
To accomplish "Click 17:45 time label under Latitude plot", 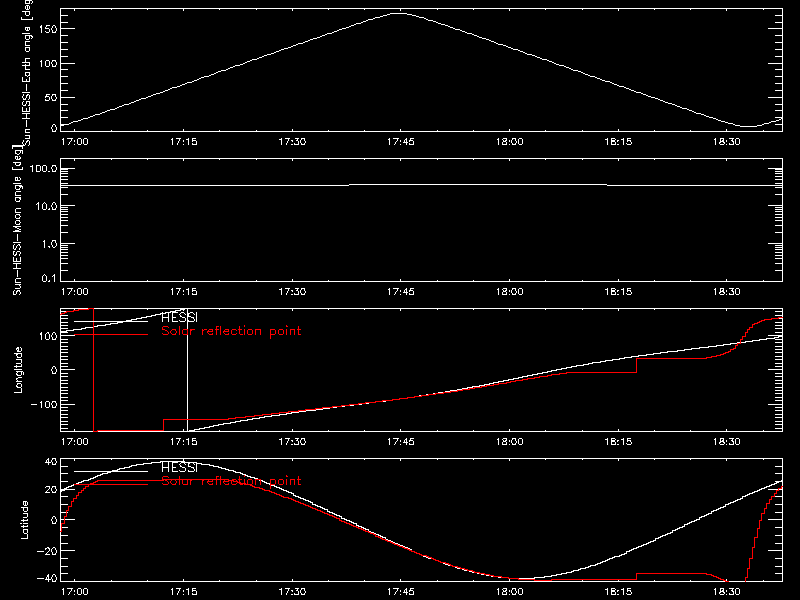I will coord(401,592).
